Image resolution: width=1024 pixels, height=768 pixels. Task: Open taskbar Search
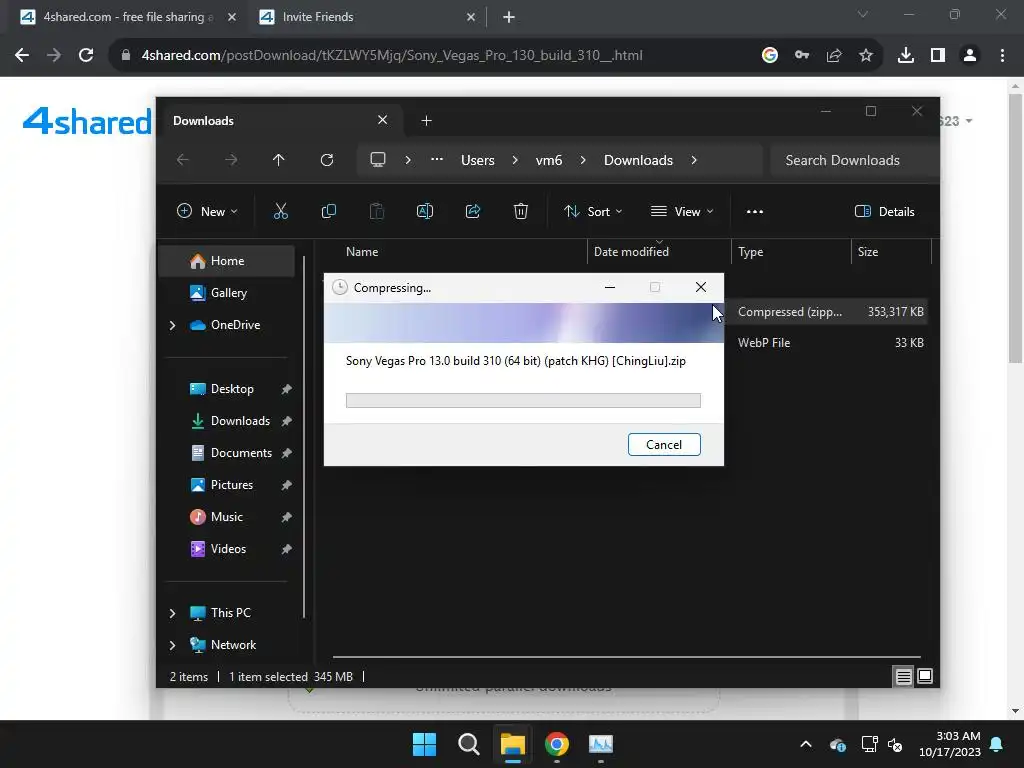click(468, 744)
